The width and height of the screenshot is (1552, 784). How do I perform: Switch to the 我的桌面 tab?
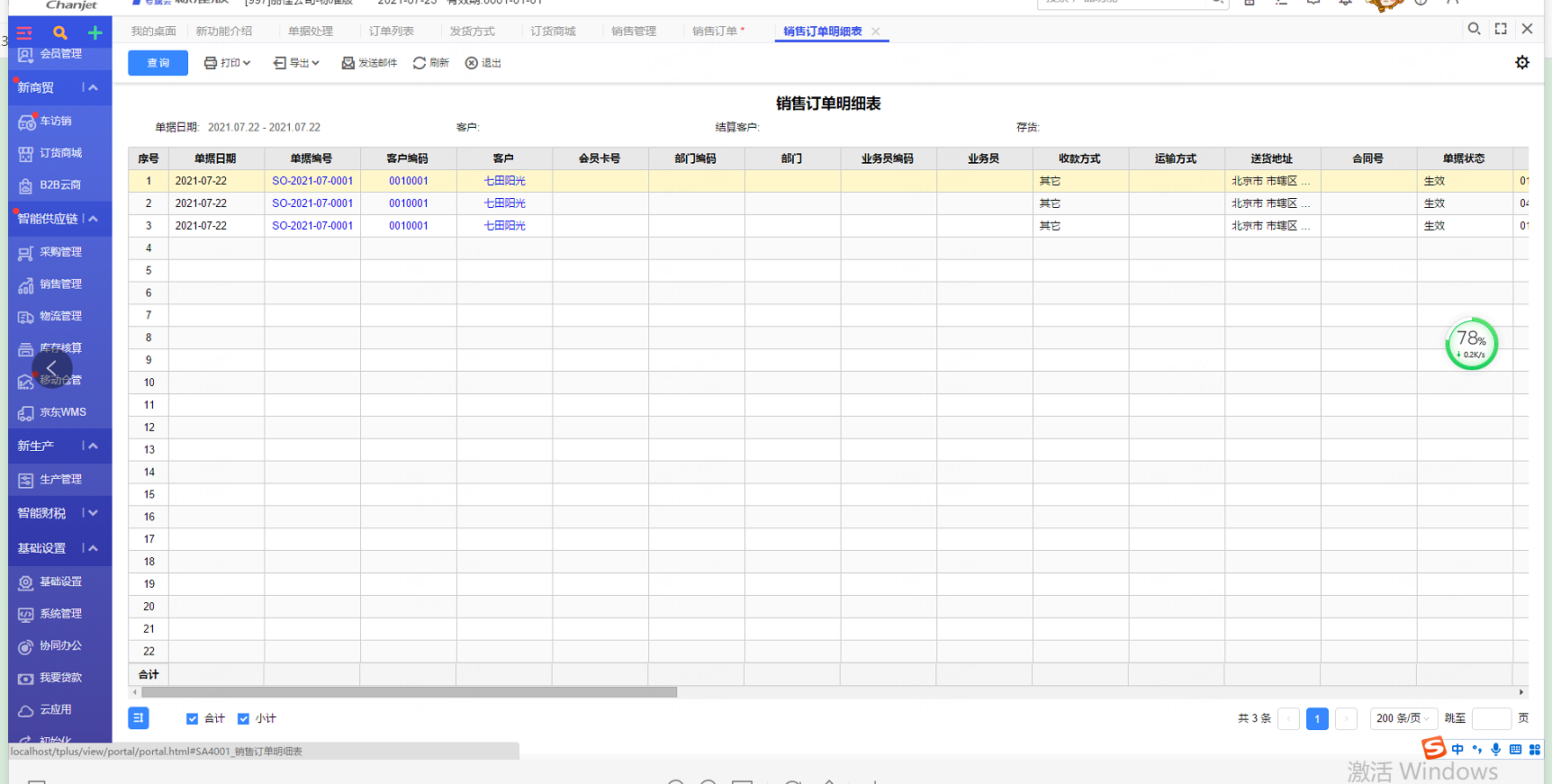153,32
